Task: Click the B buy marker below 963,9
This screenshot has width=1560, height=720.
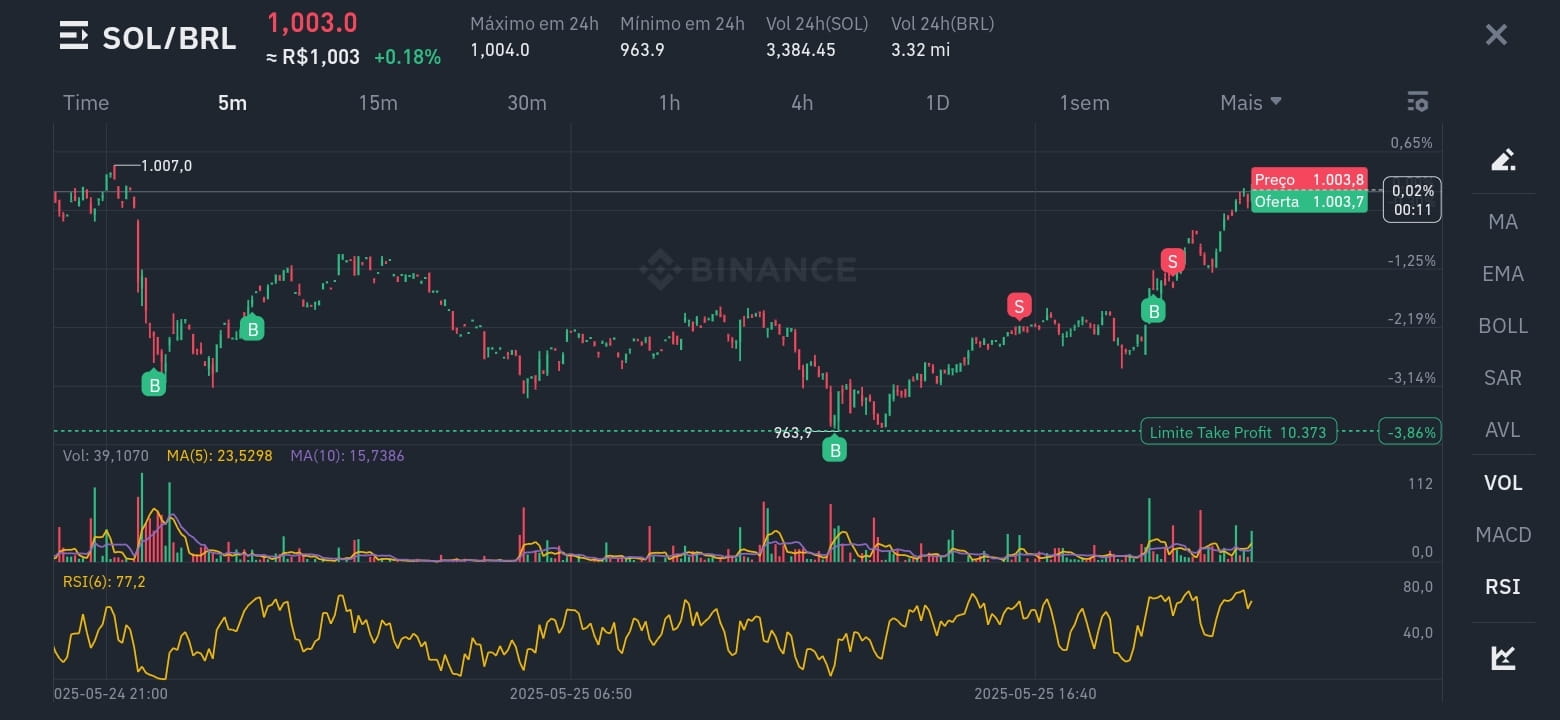Action: click(834, 450)
